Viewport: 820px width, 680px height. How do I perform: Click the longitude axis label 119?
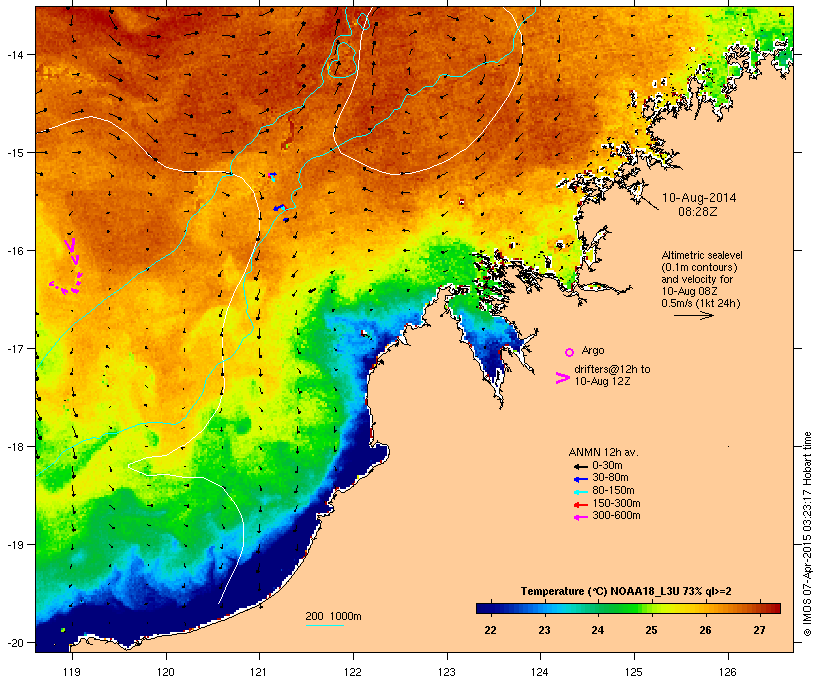coord(72,672)
